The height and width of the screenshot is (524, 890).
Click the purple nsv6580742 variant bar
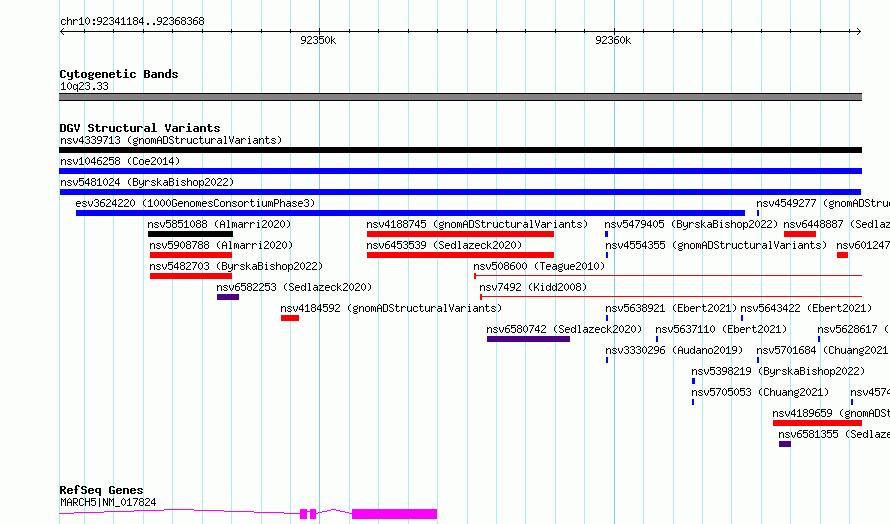point(528,339)
